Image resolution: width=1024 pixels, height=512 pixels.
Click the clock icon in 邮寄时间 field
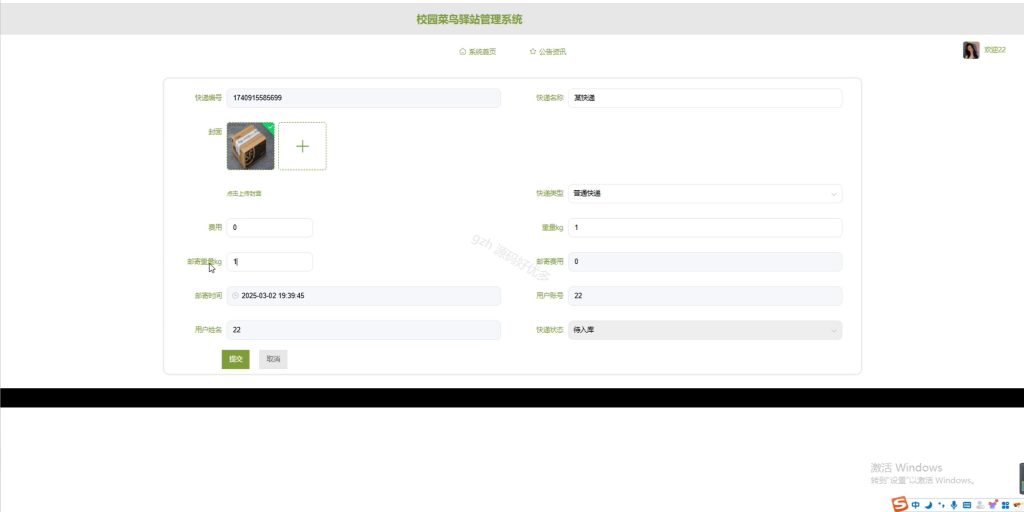click(x=235, y=296)
